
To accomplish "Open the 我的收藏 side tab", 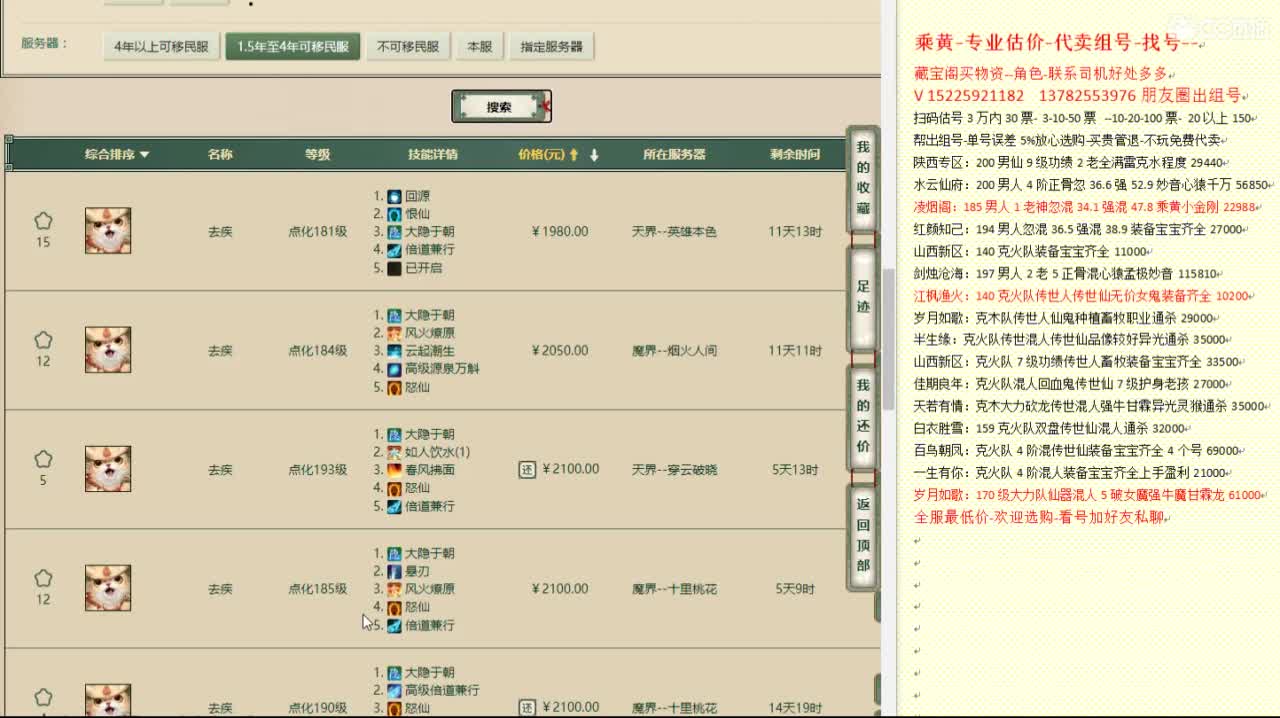I will pos(862,178).
